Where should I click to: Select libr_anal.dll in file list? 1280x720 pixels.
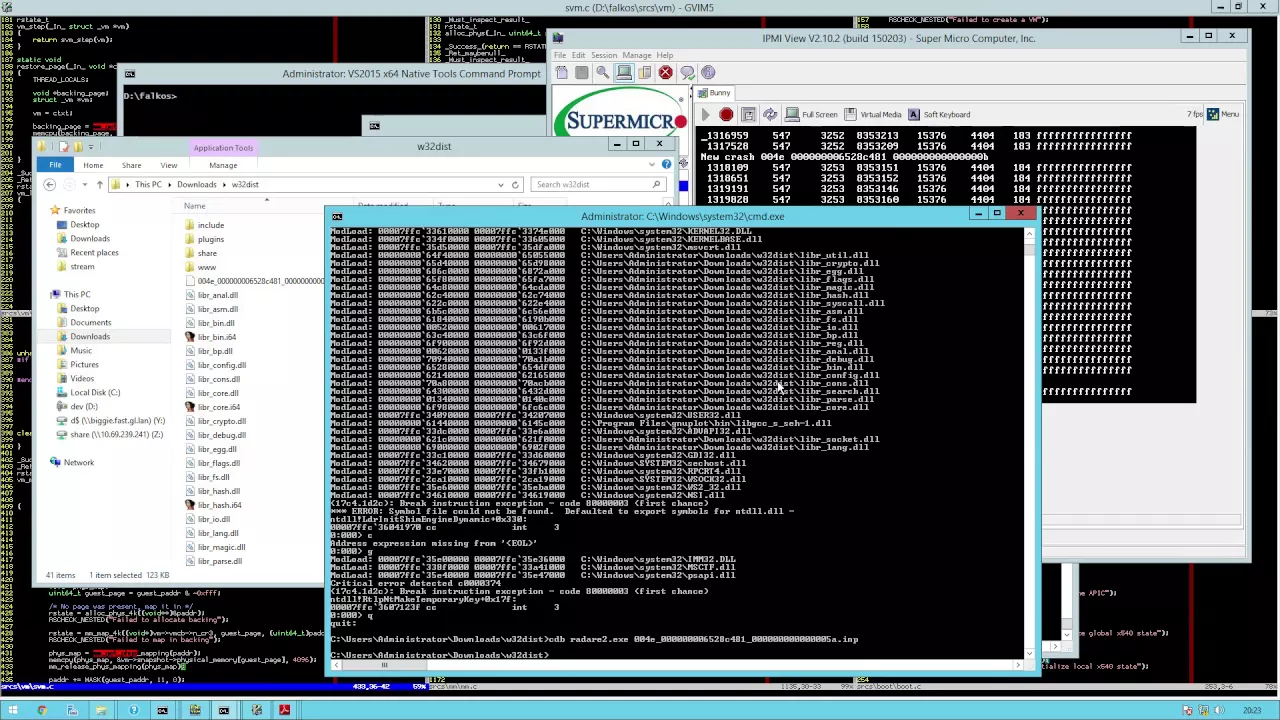pyautogui.click(x=217, y=295)
